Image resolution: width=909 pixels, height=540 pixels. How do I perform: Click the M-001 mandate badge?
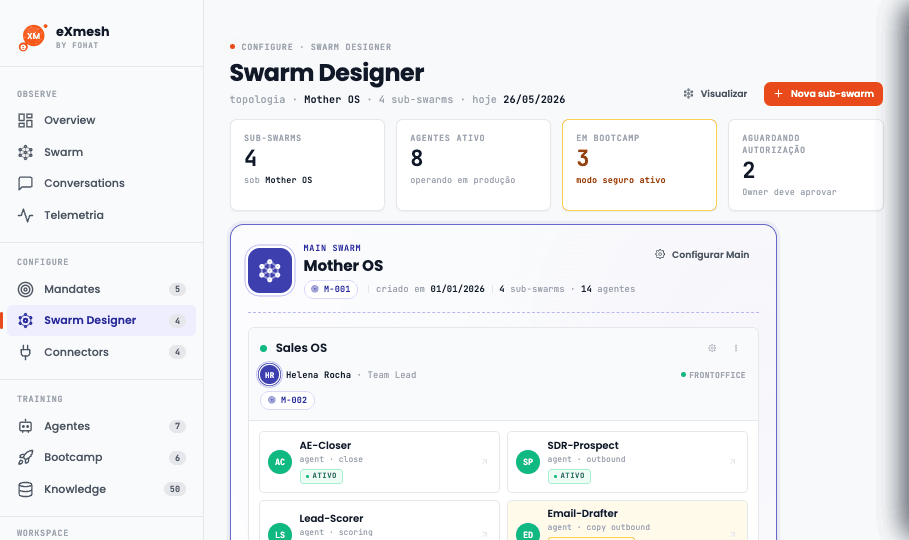(331, 289)
